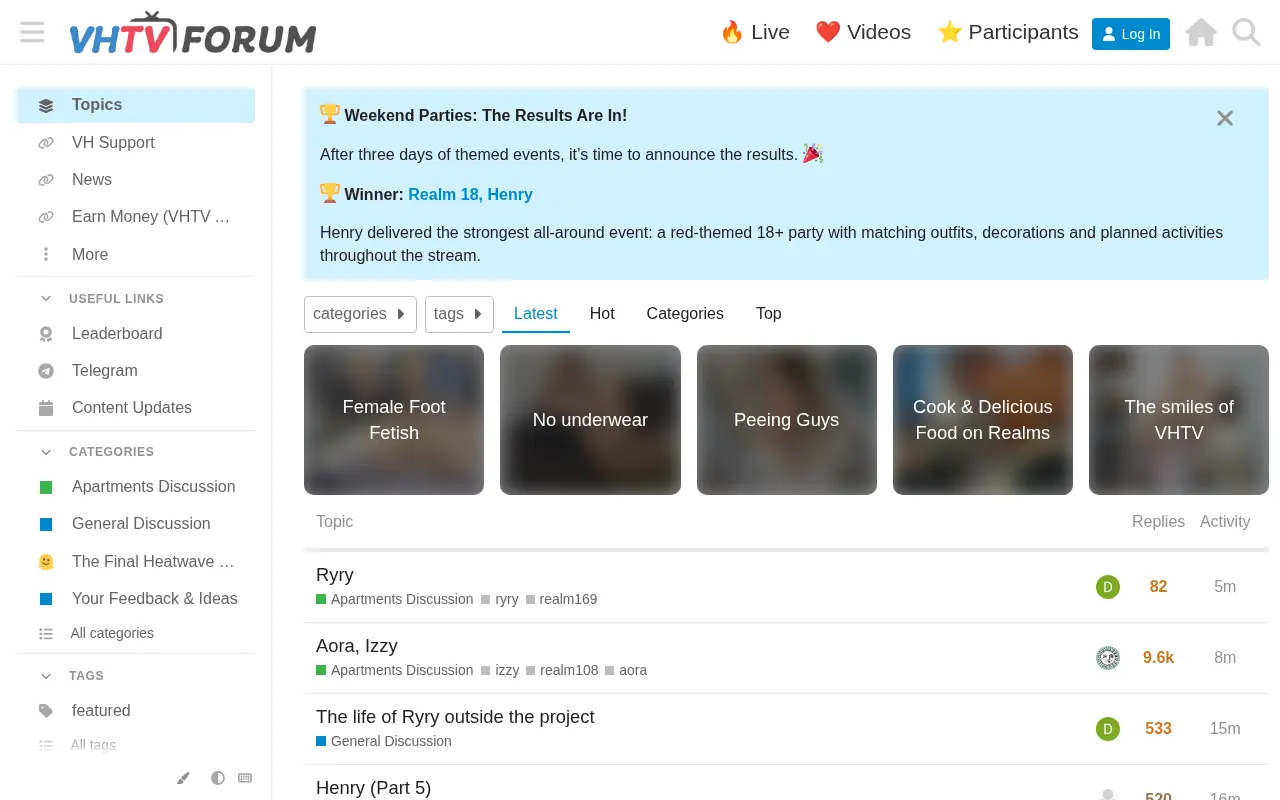1280x800 pixels.
Task: Open the featured tag in sidebar
Action: click(136, 710)
